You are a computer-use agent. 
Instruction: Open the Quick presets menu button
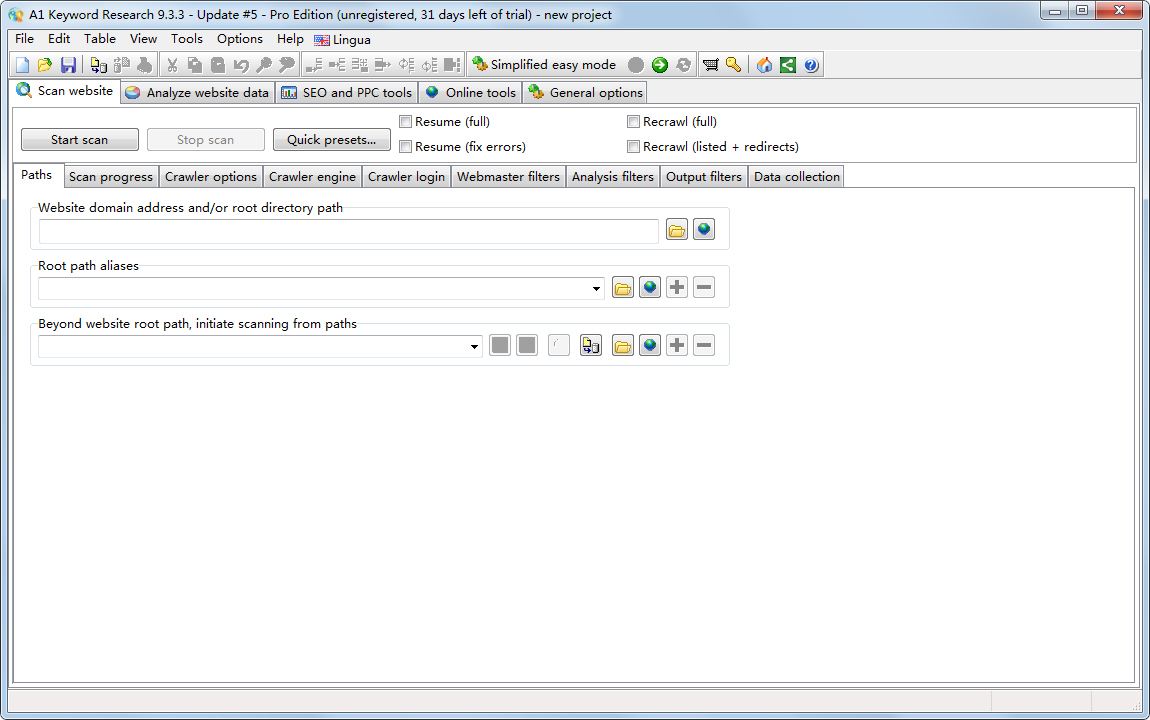point(331,140)
